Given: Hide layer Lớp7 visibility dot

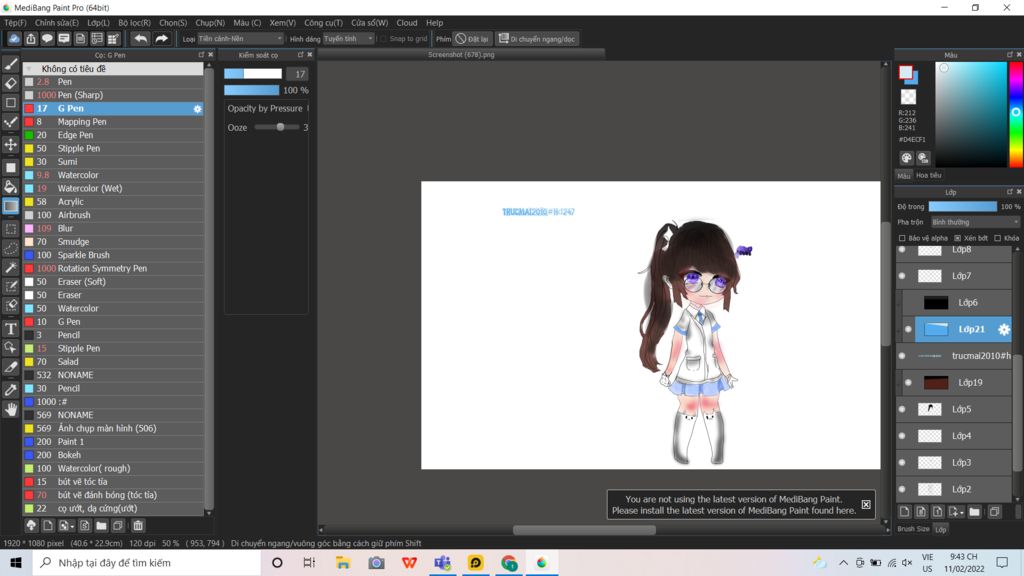Looking at the screenshot, I should click(902, 276).
